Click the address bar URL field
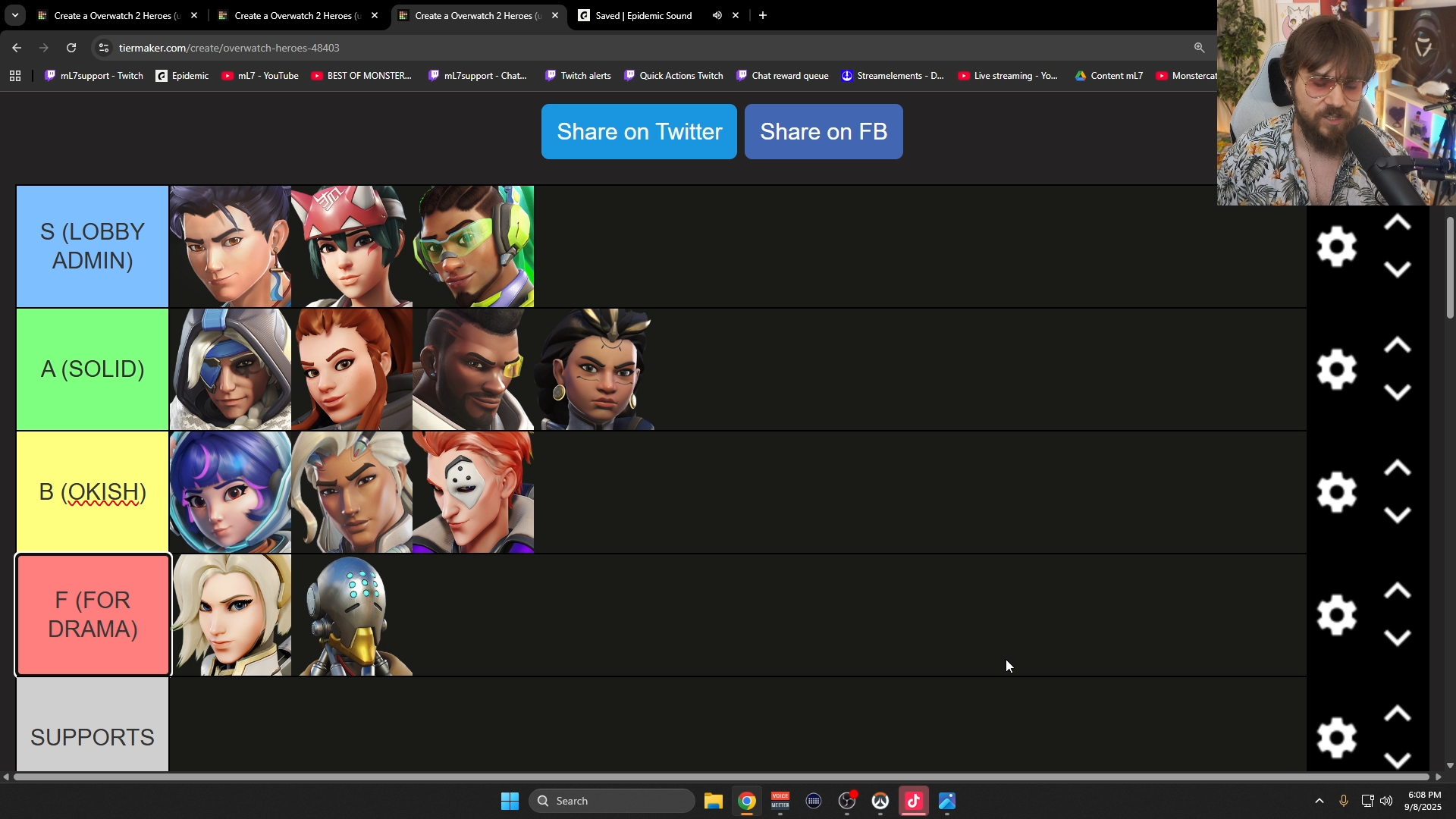1456x819 pixels. click(x=652, y=48)
